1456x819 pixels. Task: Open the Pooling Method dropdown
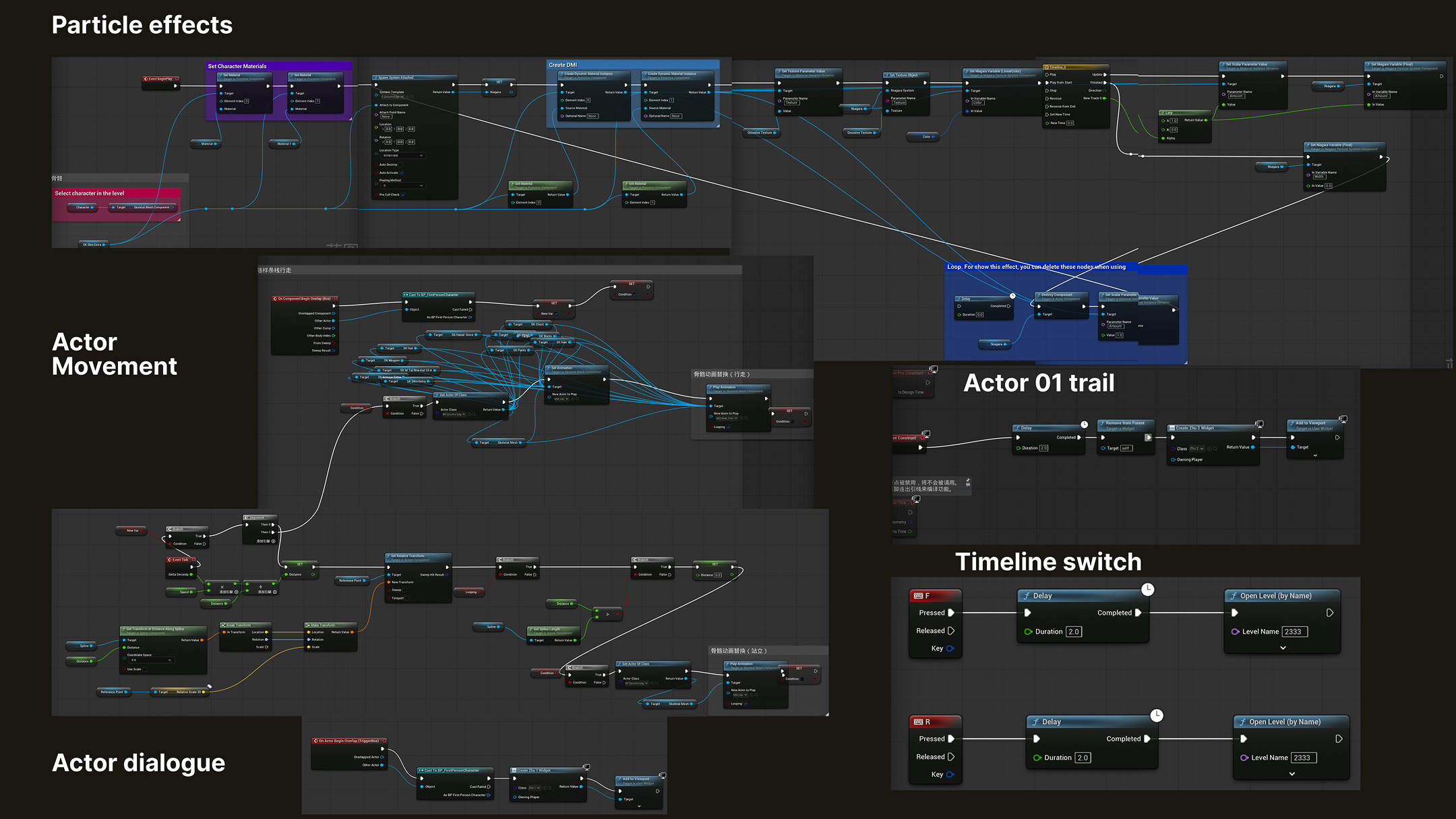click(x=403, y=186)
